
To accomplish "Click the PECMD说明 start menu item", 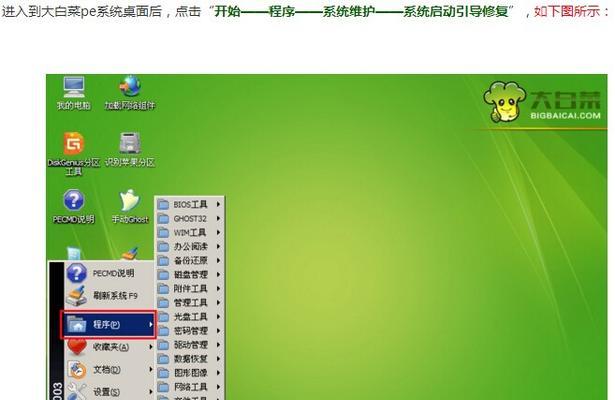I will point(108,273).
